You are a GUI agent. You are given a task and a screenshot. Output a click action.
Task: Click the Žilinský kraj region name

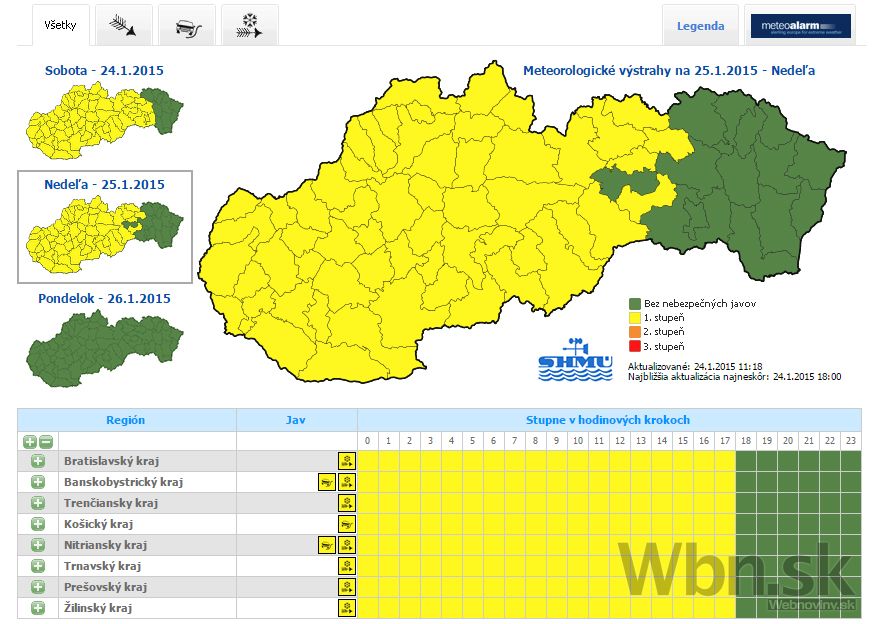98,608
